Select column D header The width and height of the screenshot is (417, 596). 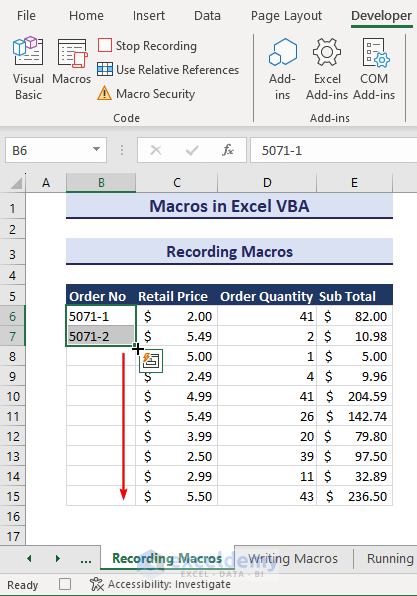click(267, 183)
